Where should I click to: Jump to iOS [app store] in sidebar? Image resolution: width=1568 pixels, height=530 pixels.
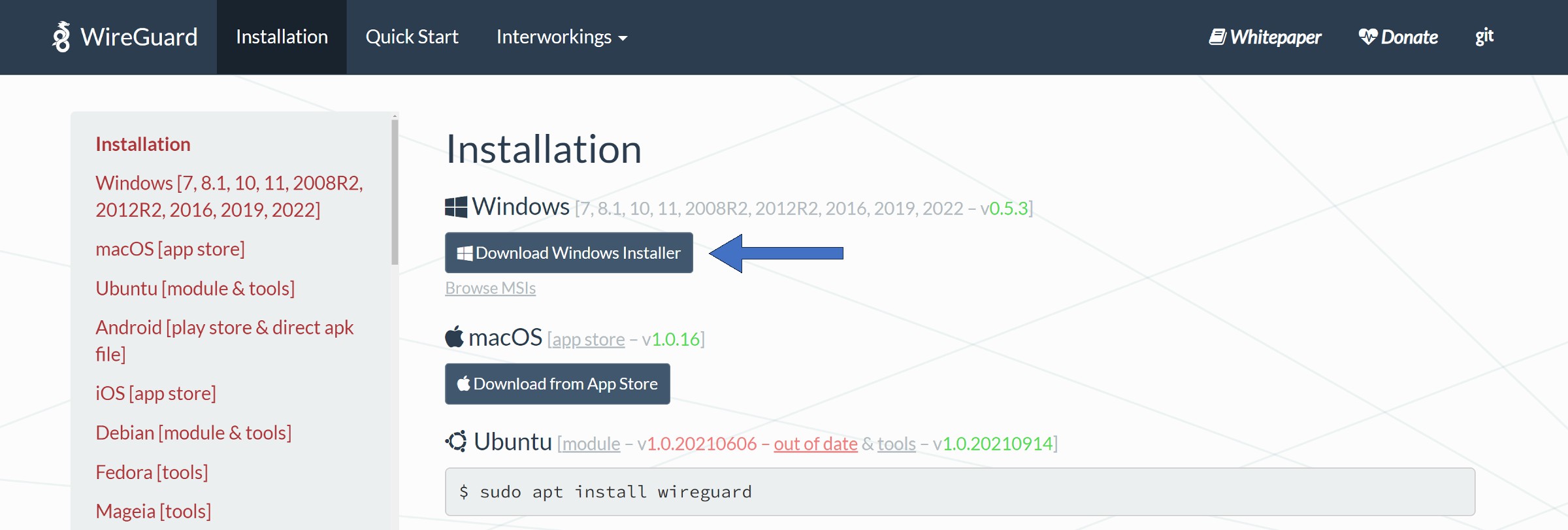point(155,393)
